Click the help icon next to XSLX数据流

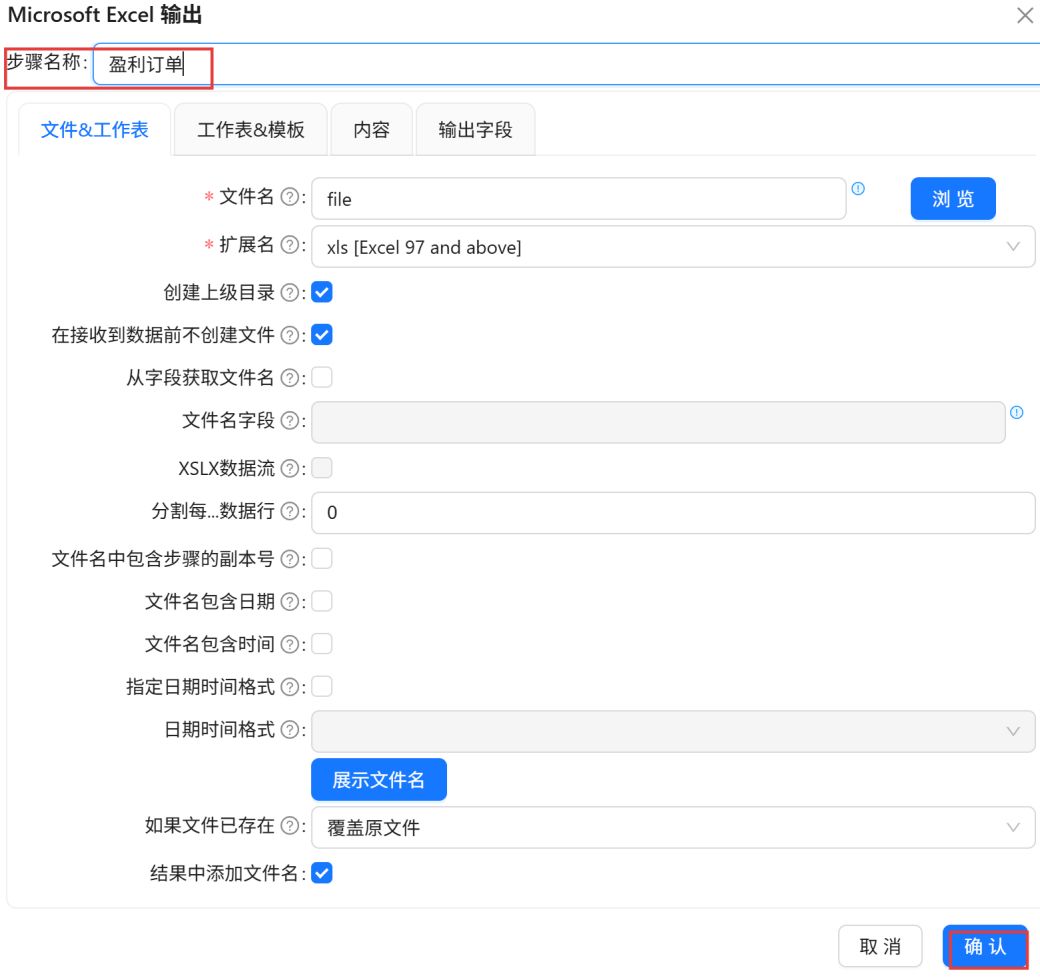tap(289, 469)
